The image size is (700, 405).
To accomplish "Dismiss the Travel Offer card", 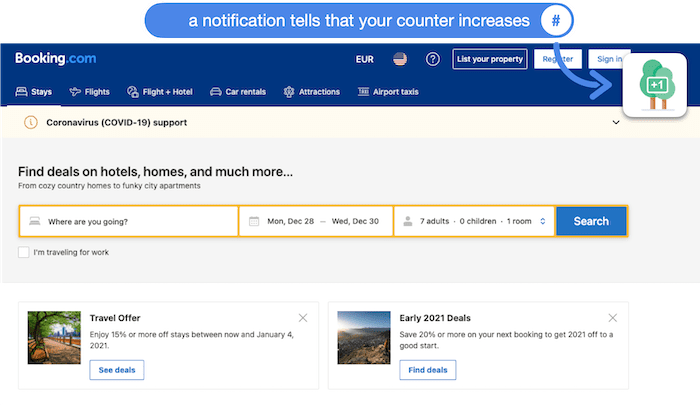I will click(303, 318).
